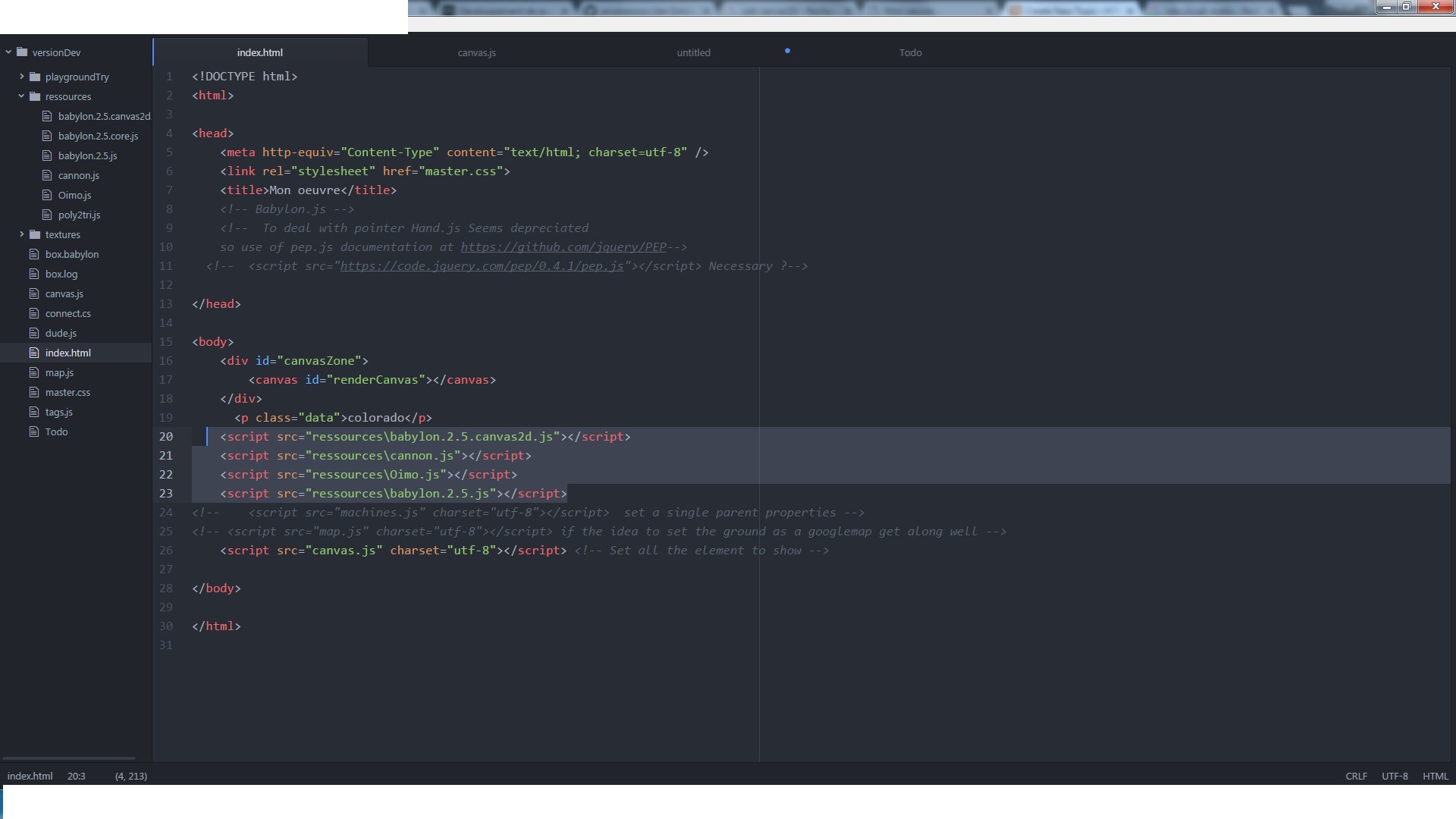Click line number 26 in gutter
The height and width of the screenshot is (819, 1456).
point(166,551)
